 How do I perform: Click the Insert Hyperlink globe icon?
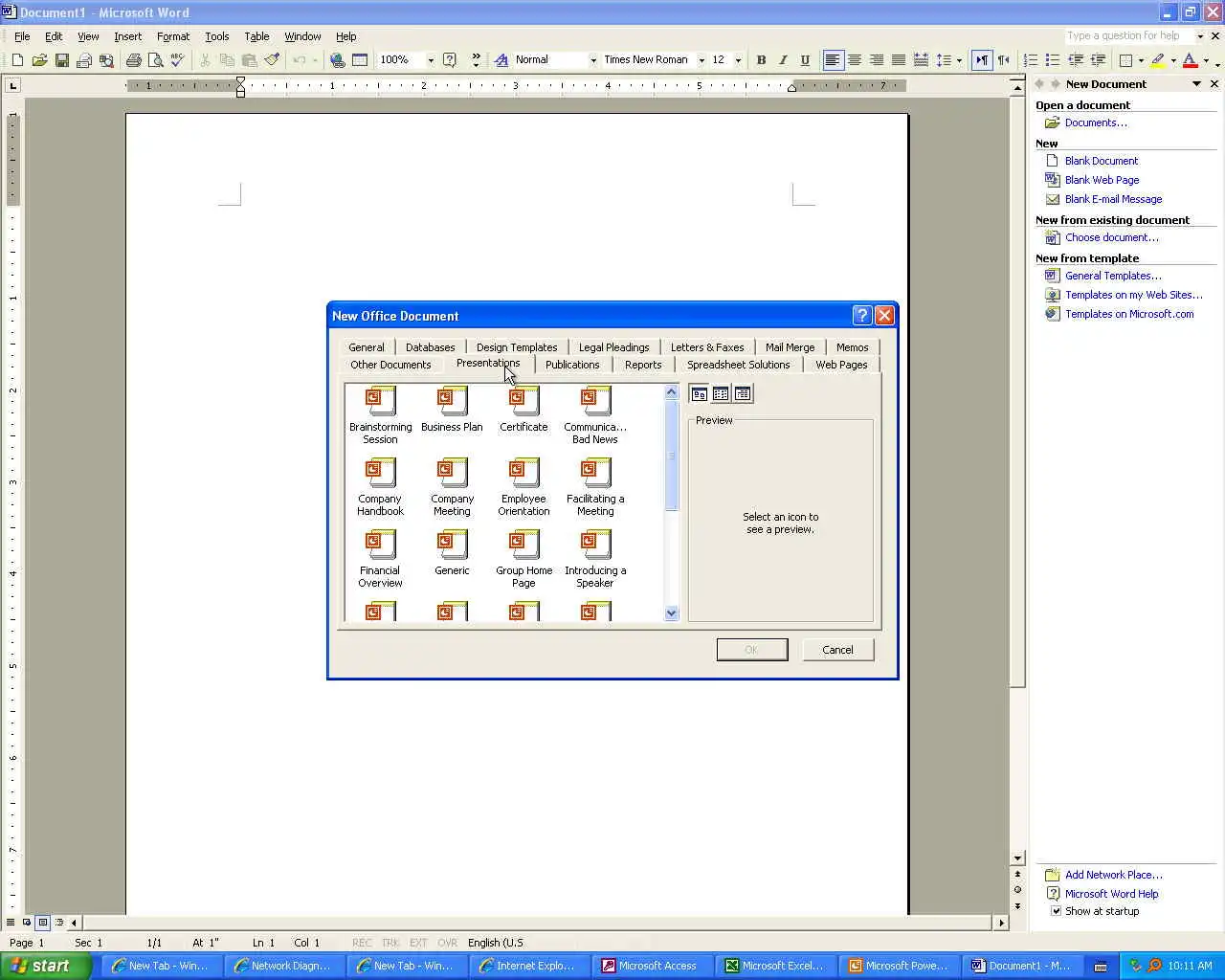337,60
